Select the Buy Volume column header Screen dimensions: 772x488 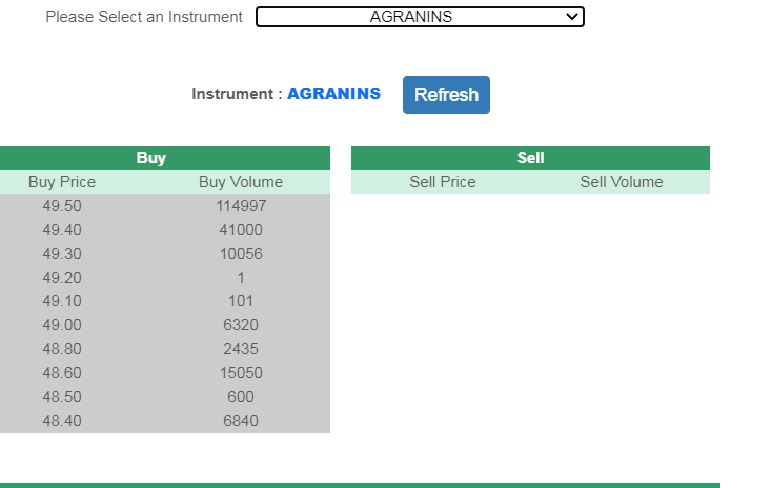coord(241,182)
